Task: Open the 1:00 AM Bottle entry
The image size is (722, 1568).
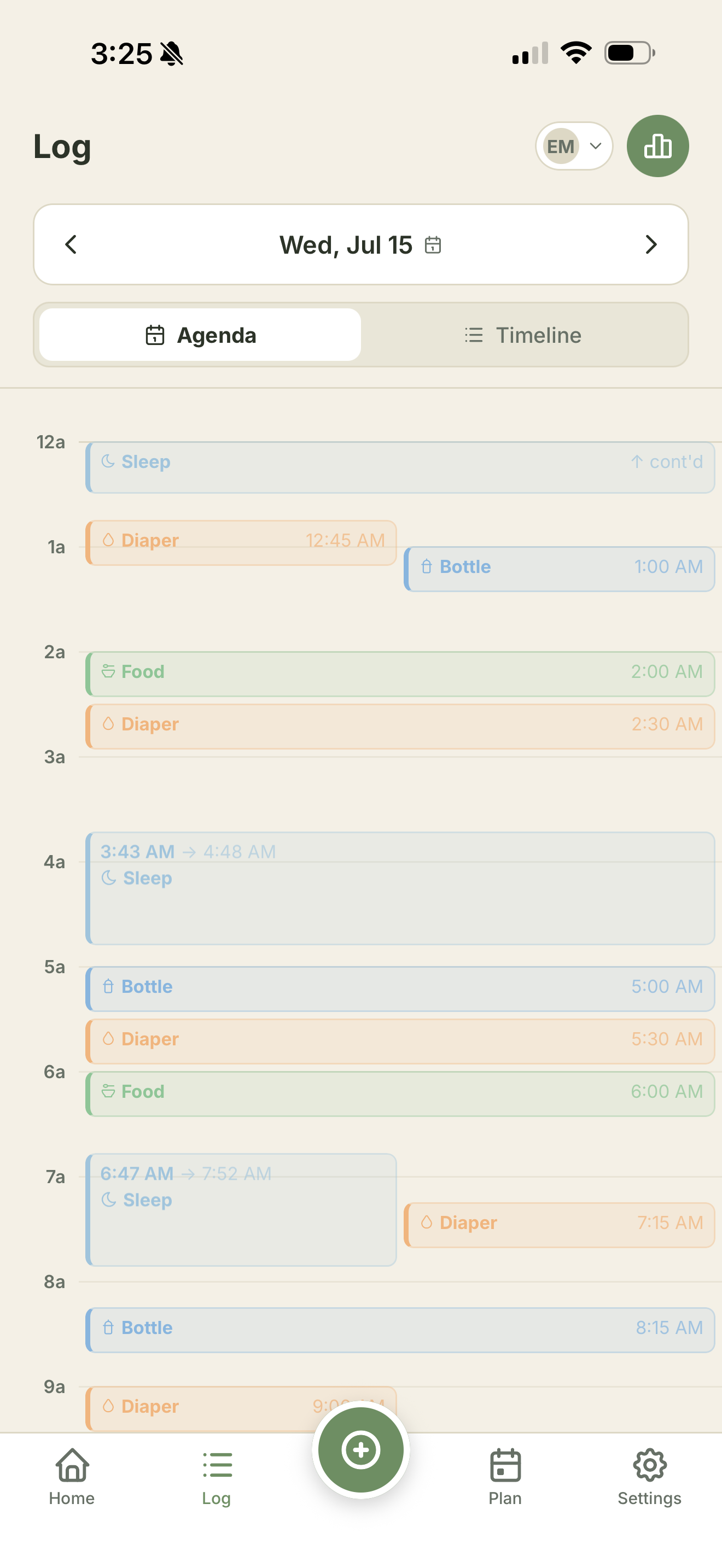Action: pyautogui.click(x=559, y=569)
